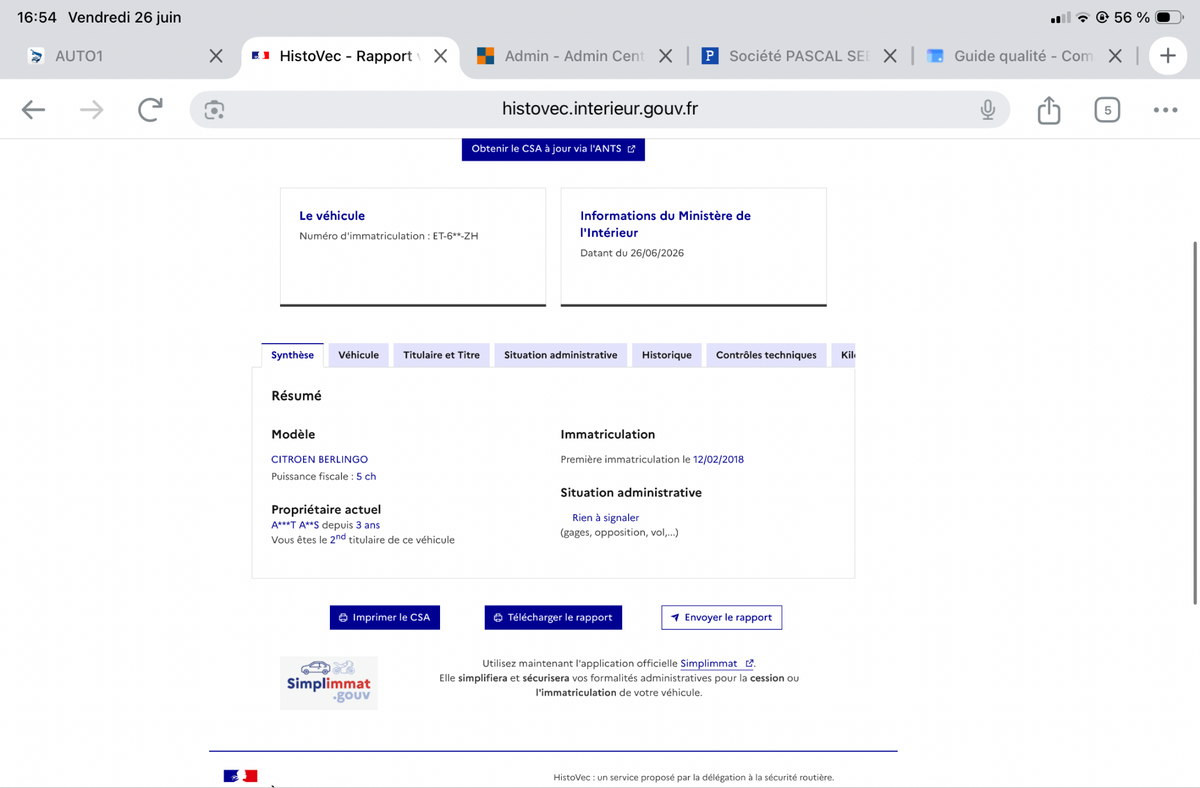Viewport: 1200px width, 788px height.
Task: Open the Simplimmat application link
Action: (x=716, y=663)
